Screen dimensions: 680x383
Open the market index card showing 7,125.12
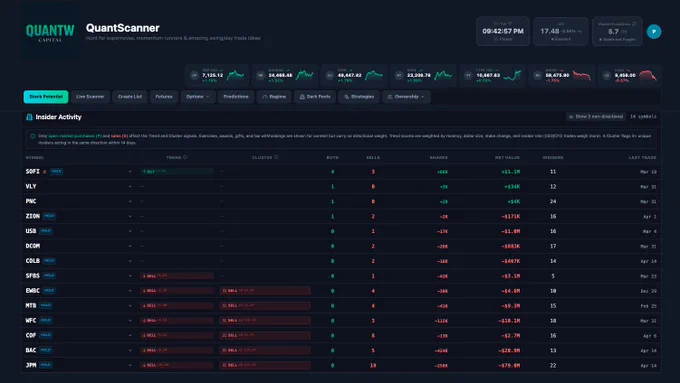pos(218,75)
